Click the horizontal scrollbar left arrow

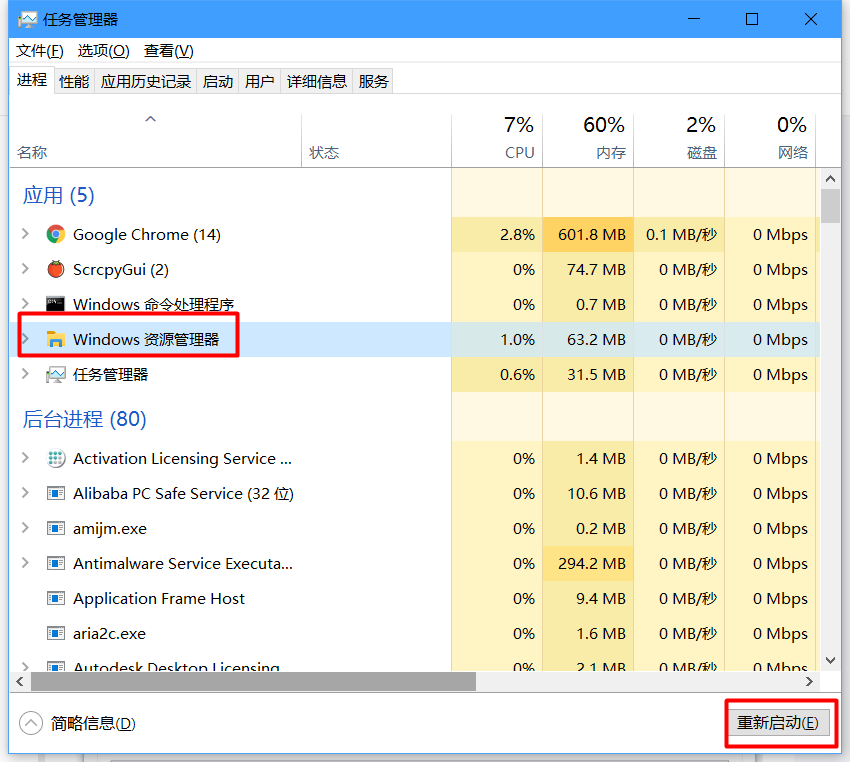click(x=20, y=681)
